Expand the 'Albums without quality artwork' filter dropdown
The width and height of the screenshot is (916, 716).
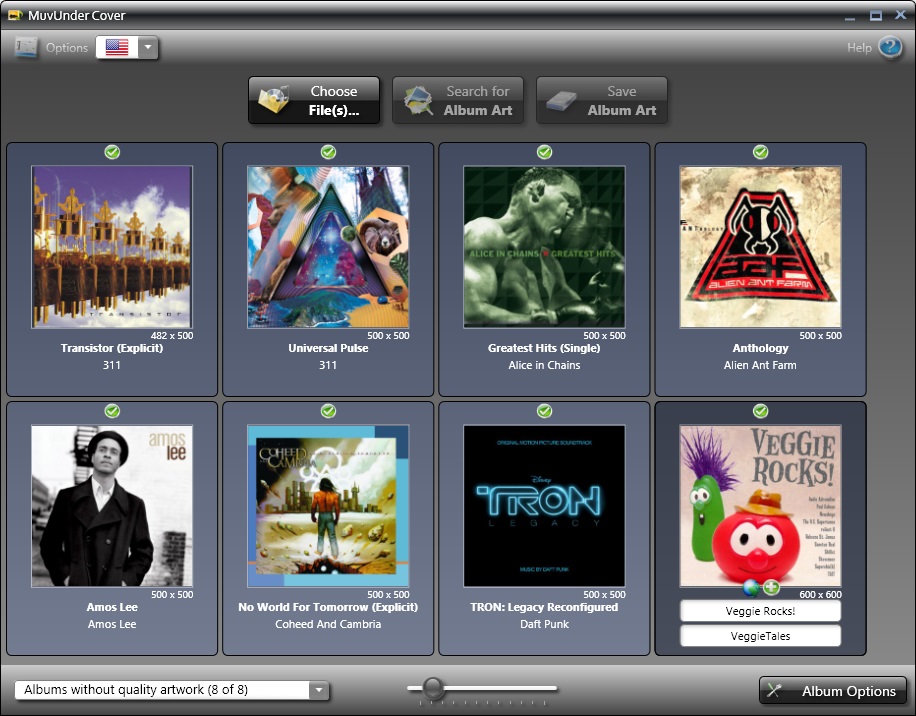(x=318, y=690)
